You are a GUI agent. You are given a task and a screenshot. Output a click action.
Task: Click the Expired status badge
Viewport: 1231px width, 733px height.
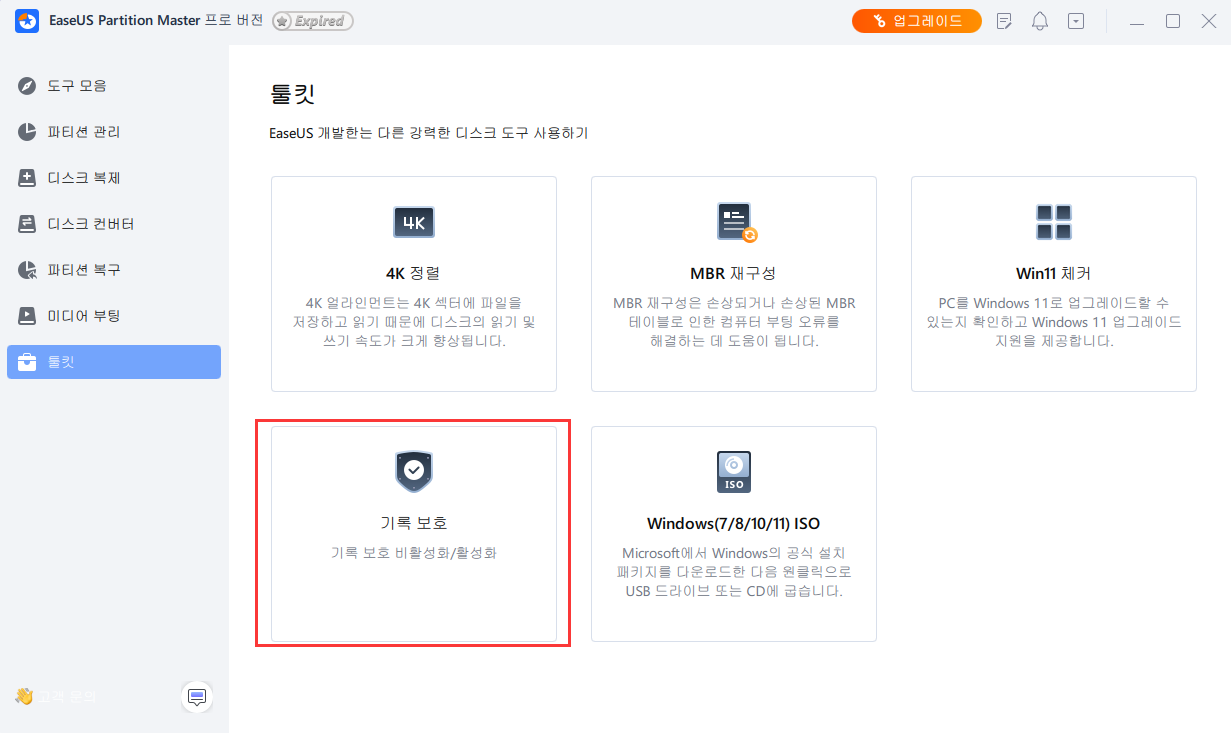pyautogui.click(x=313, y=21)
